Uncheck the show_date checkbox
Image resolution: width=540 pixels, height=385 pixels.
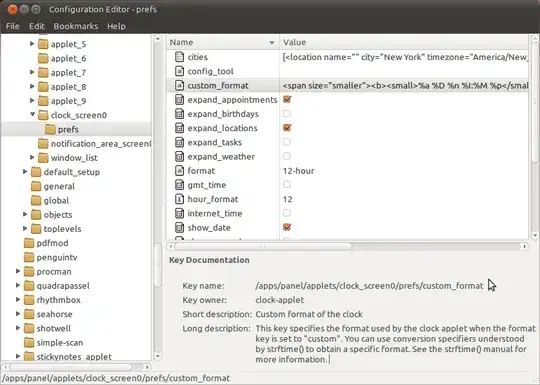[x=287, y=227]
